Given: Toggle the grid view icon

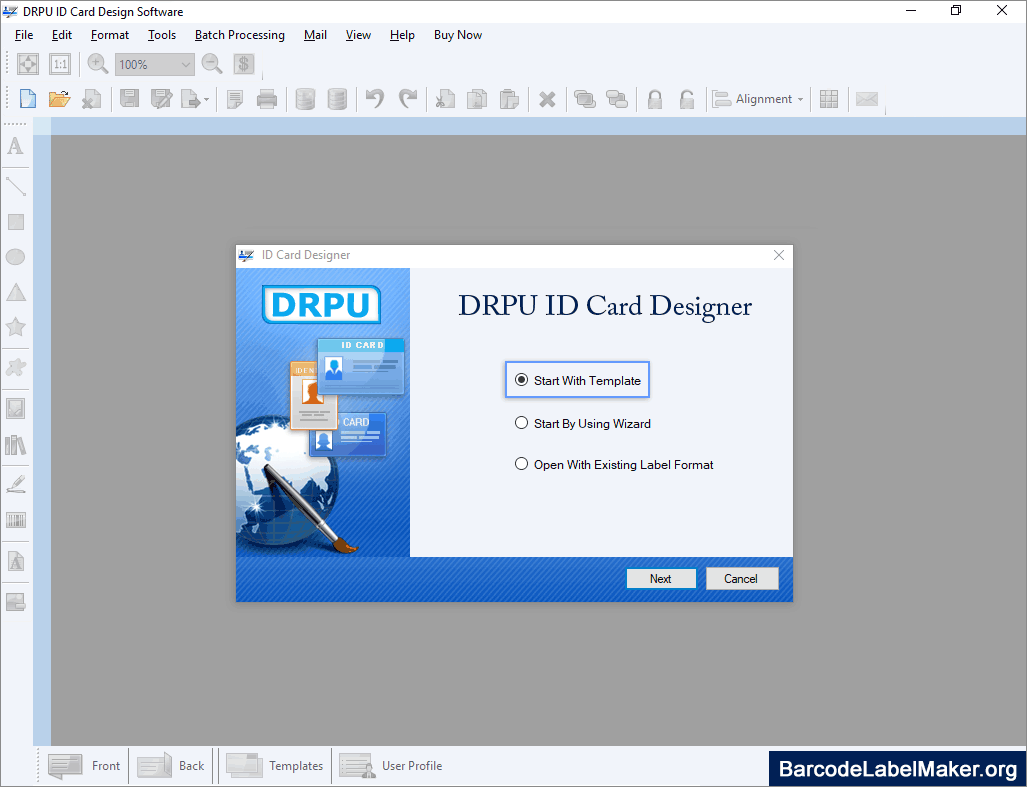Looking at the screenshot, I should pos(829,99).
